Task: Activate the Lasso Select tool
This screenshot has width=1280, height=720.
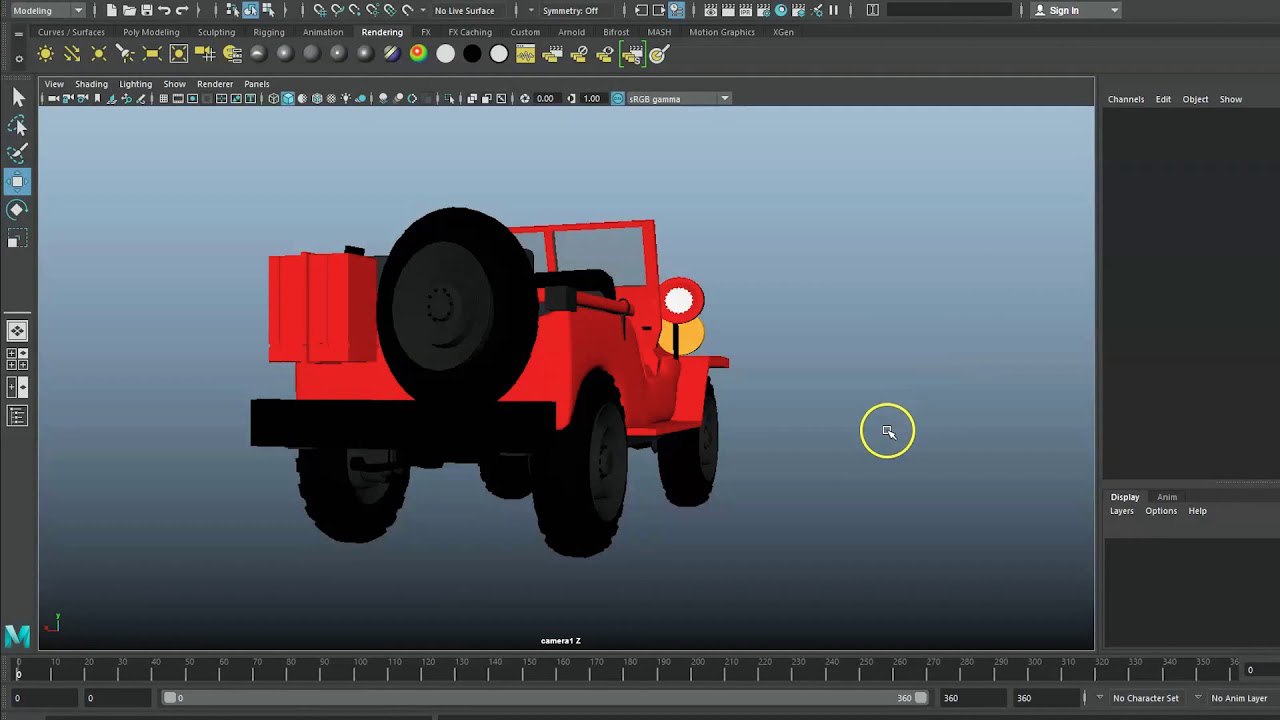Action: coord(18,125)
